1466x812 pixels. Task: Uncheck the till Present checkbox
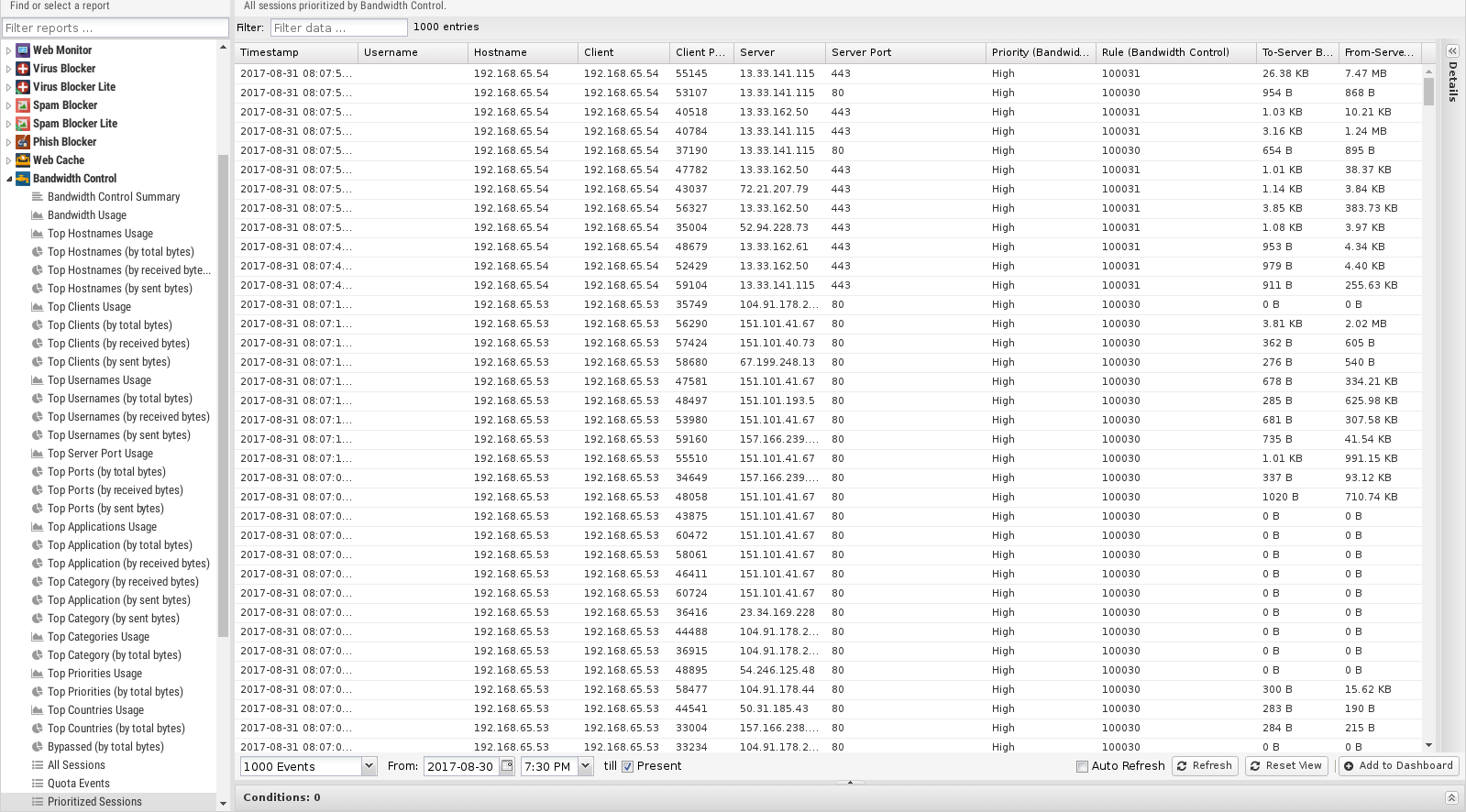click(628, 766)
